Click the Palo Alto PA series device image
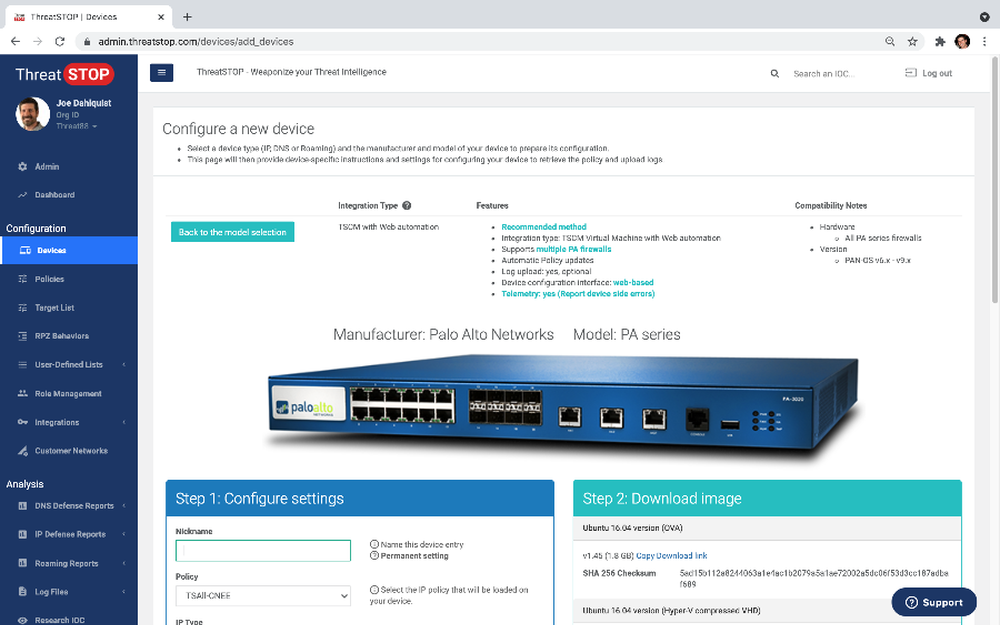The width and height of the screenshot is (1000, 625). pos(562,408)
